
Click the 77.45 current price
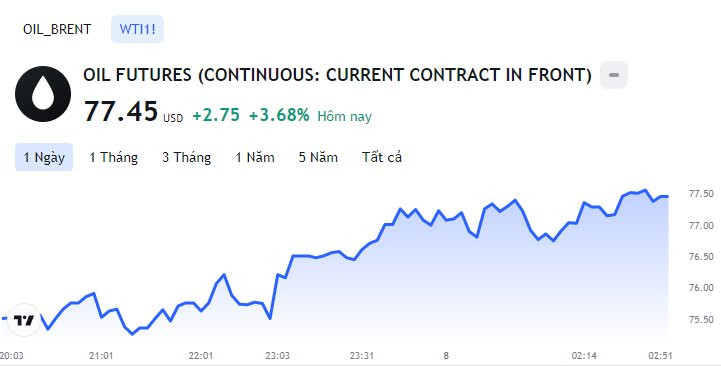point(121,112)
